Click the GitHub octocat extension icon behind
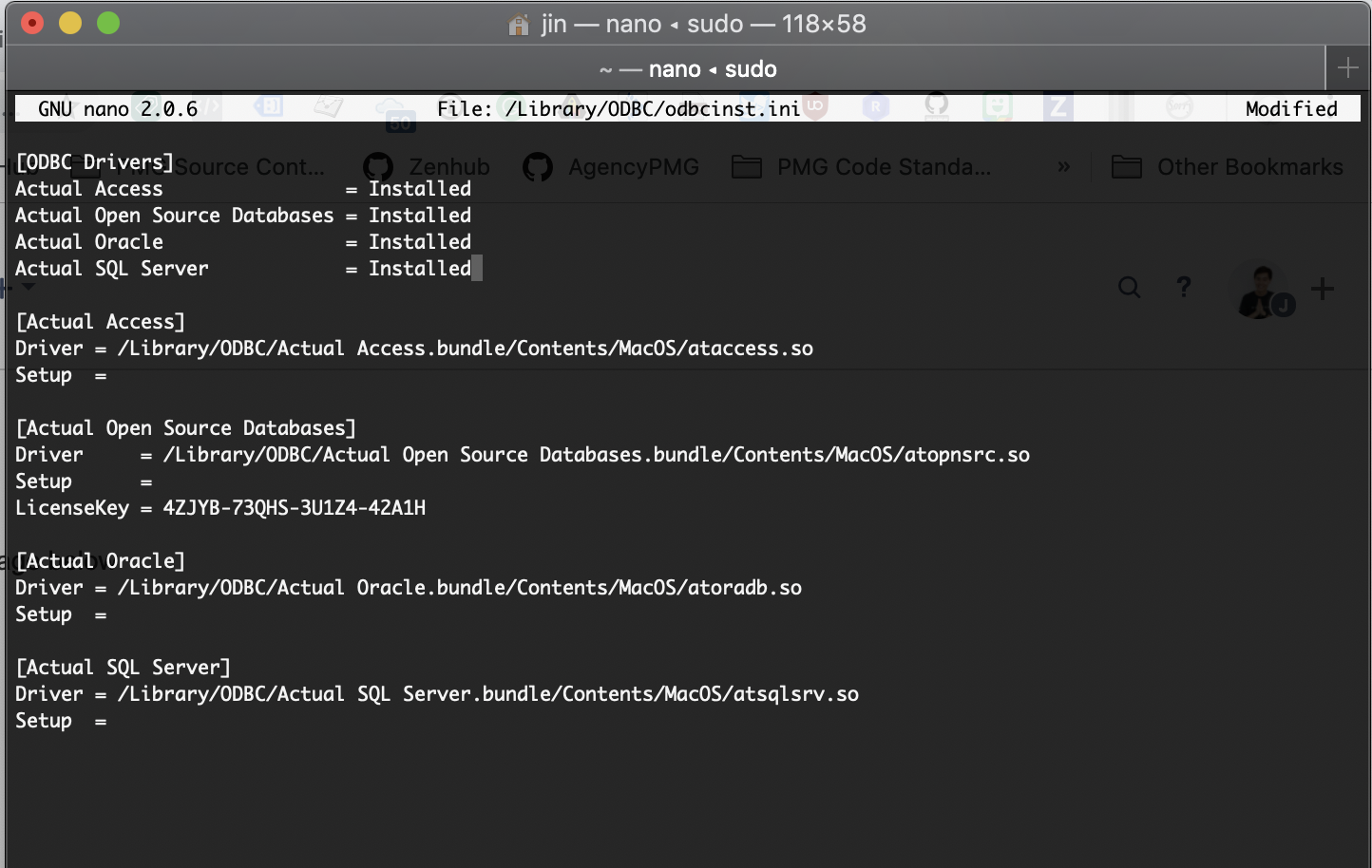Image resolution: width=1372 pixels, height=868 pixels. pos(937,104)
